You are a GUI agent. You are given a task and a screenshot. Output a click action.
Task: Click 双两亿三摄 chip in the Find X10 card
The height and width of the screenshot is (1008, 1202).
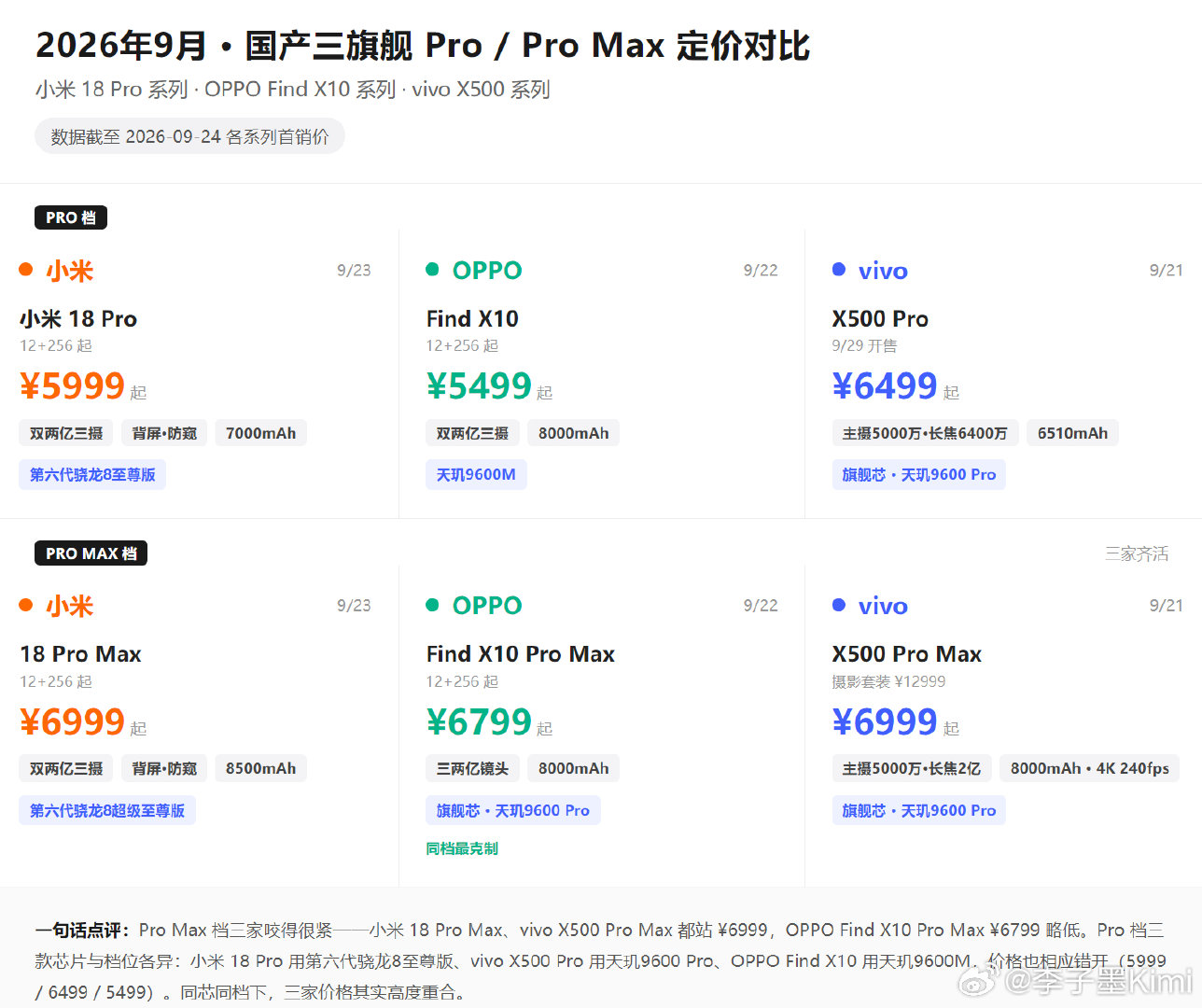pos(472,433)
